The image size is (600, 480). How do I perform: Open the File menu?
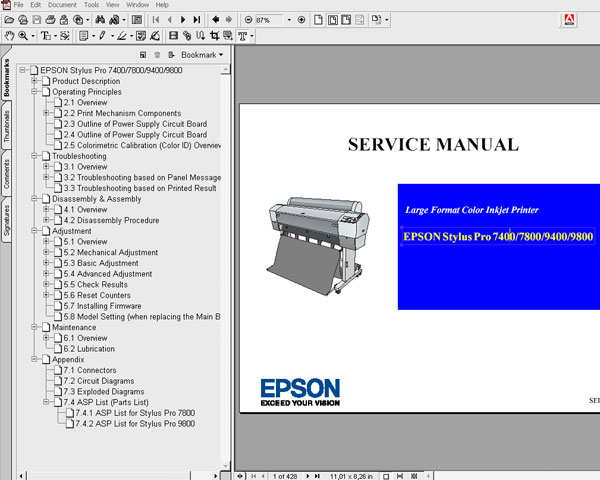tap(18, 5)
